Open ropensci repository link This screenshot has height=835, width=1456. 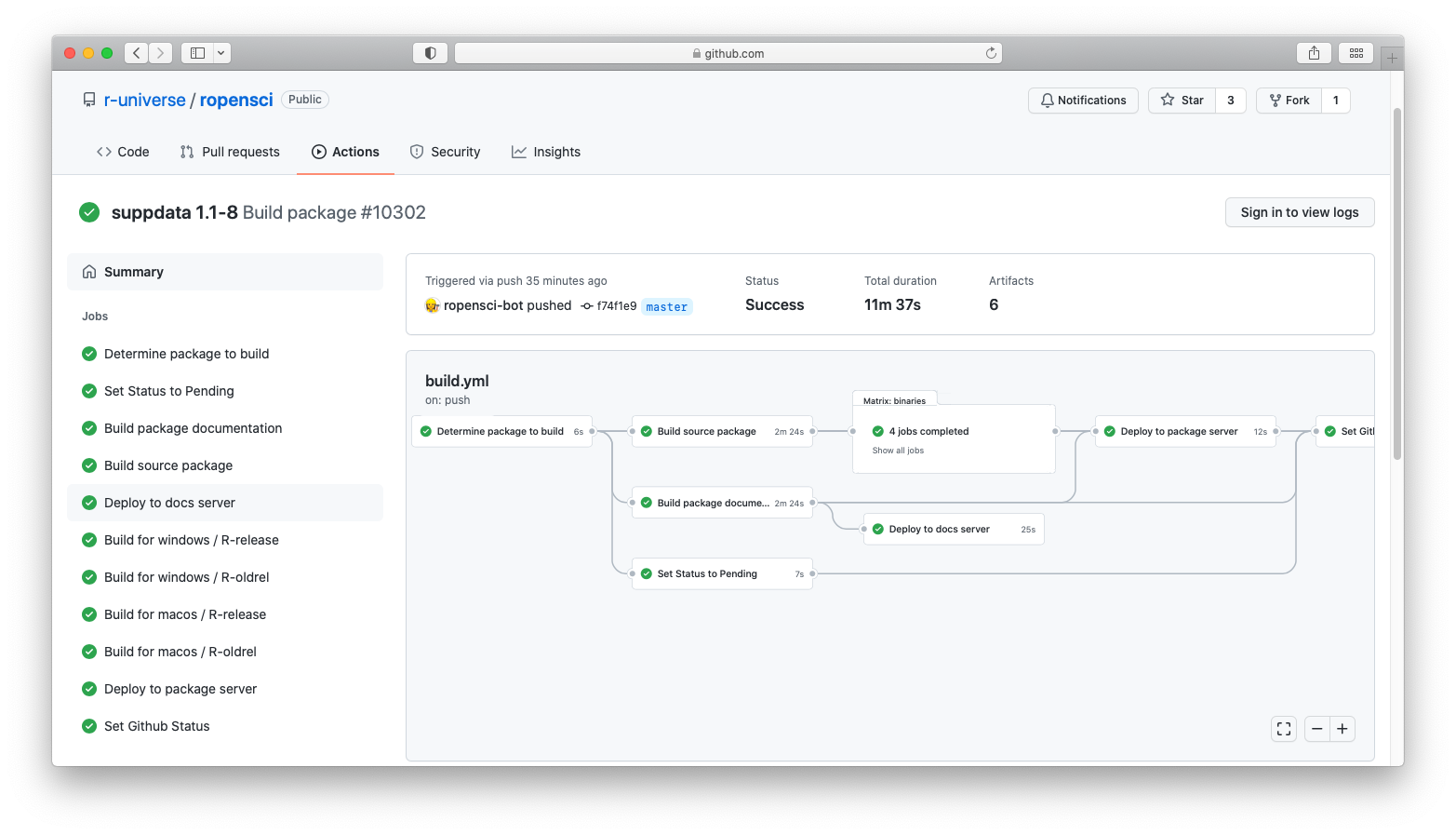(236, 100)
